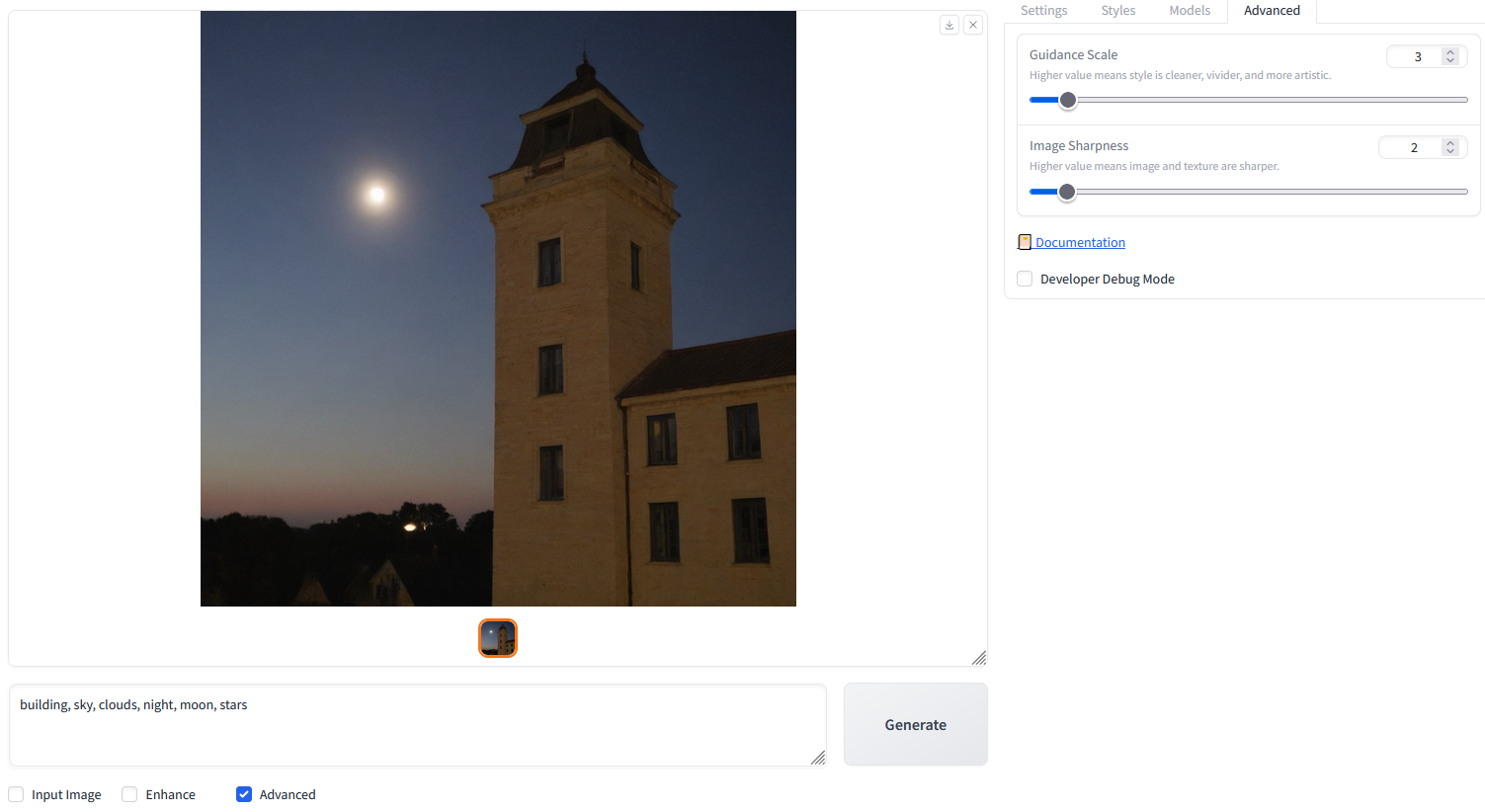Enable Developer Debug Mode checkbox
Image resolution: width=1485 pixels, height=812 pixels.
pyautogui.click(x=1025, y=279)
